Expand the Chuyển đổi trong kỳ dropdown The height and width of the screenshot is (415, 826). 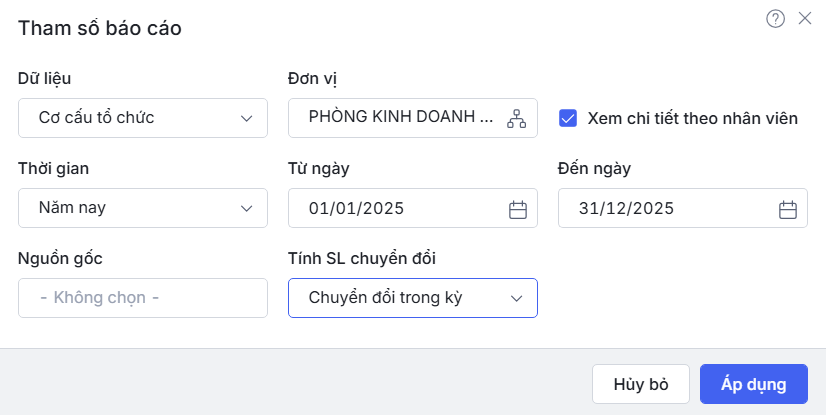(400, 298)
